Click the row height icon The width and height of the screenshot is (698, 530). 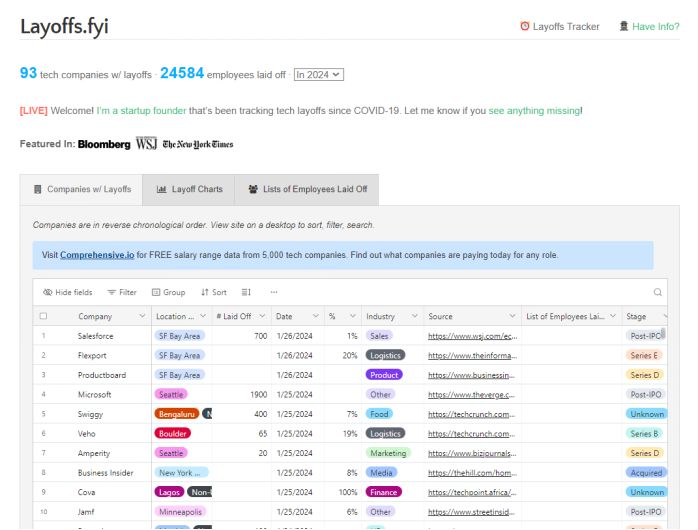pos(246,292)
